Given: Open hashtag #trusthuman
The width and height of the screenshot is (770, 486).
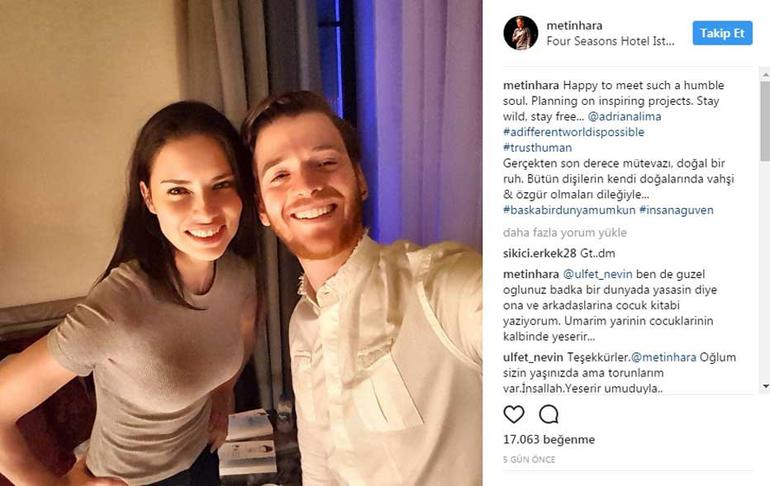Looking at the screenshot, I should (537, 148).
